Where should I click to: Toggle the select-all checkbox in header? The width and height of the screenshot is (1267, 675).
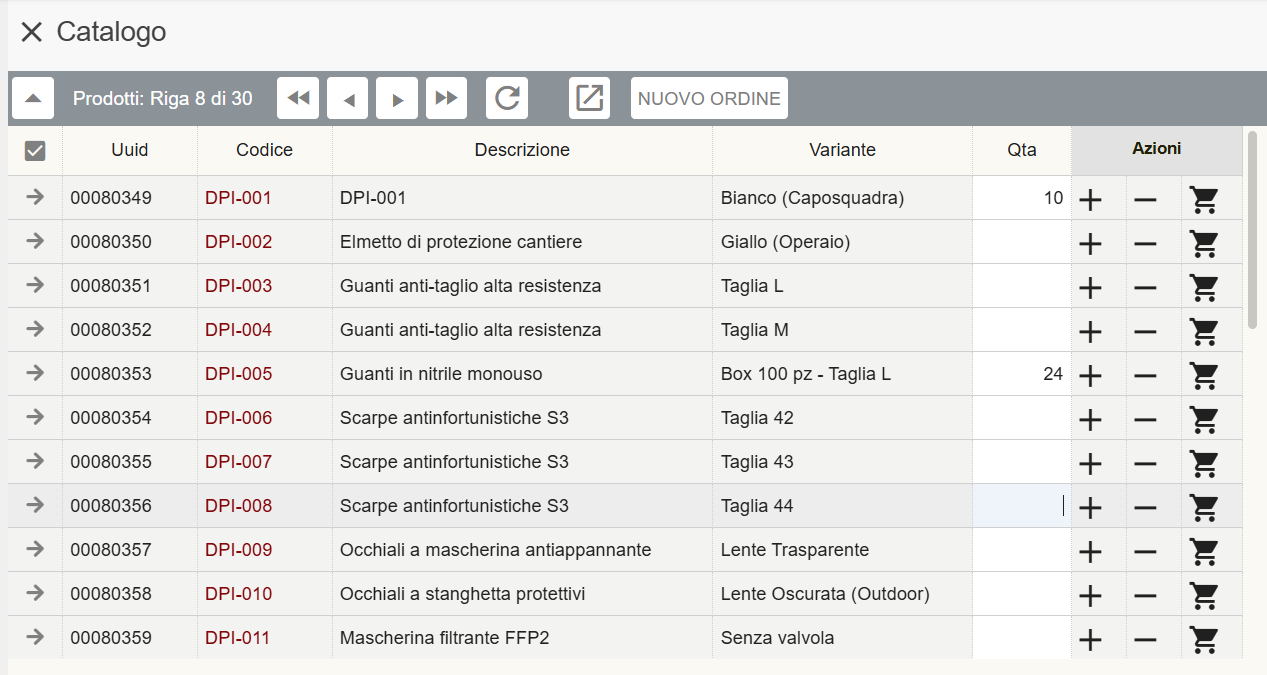pyautogui.click(x=35, y=151)
